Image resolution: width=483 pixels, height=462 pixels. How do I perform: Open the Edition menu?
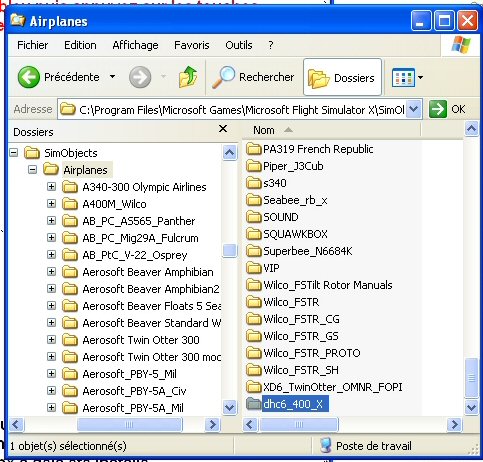pyautogui.click(x=80, y=45)
